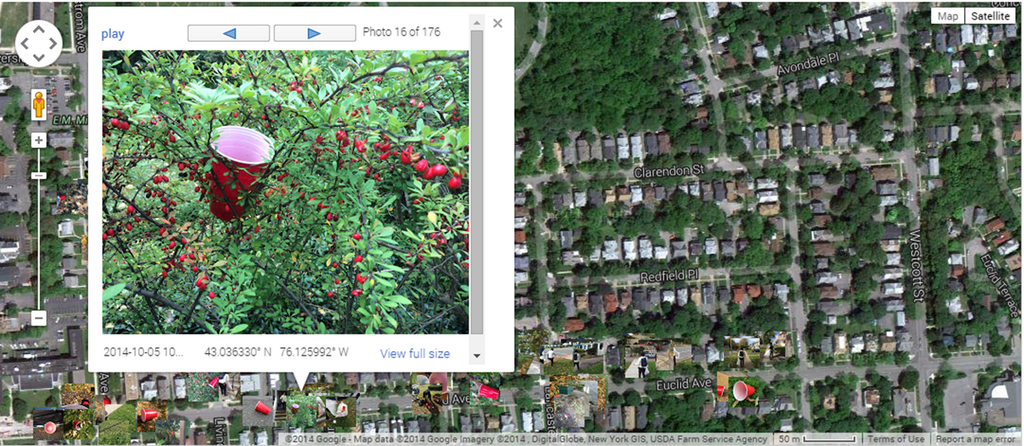Click the popup vertical scrollbar thumb
Screen dimensions: 1024x446
tap(477, 181)
